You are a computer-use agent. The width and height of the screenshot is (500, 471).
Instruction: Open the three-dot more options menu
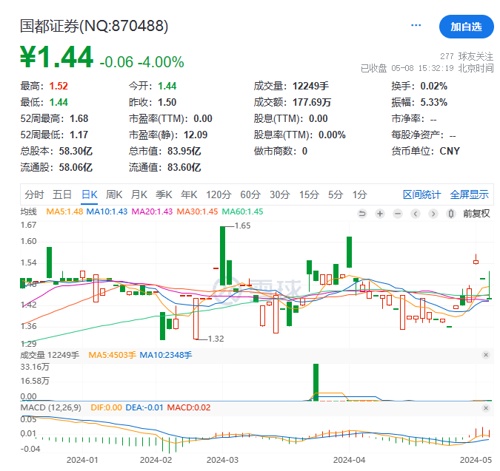416,25
